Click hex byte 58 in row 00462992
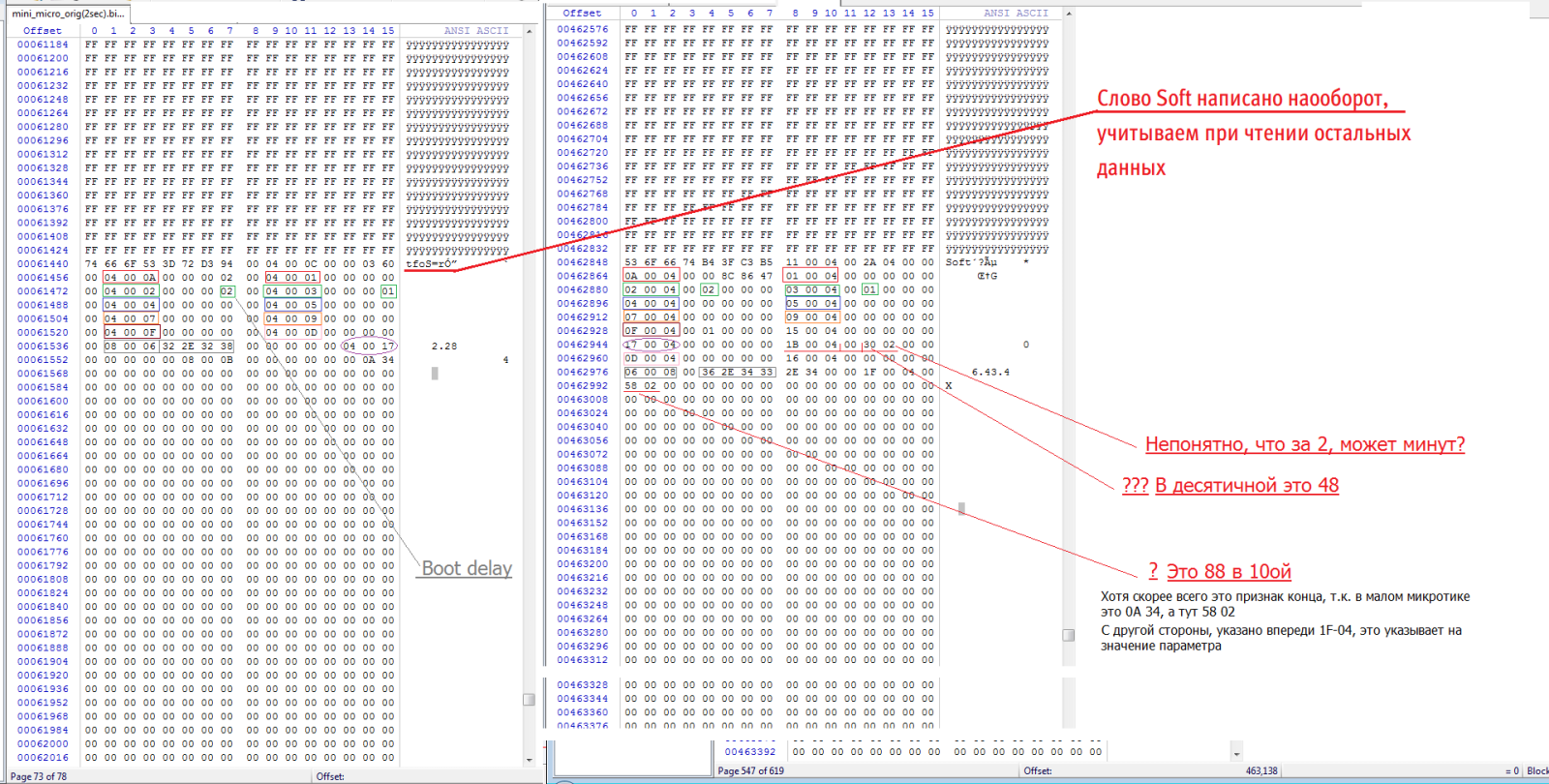Screen dimensions: 1549x784 631,385
